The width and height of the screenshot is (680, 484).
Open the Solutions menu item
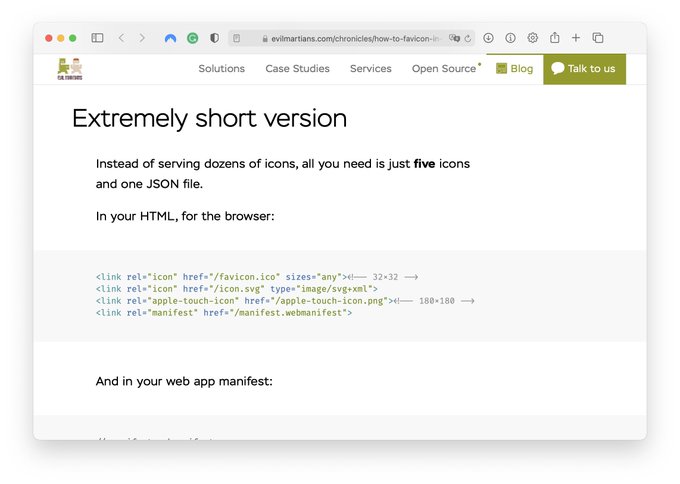pyautogui.click(x=222, y=69)
